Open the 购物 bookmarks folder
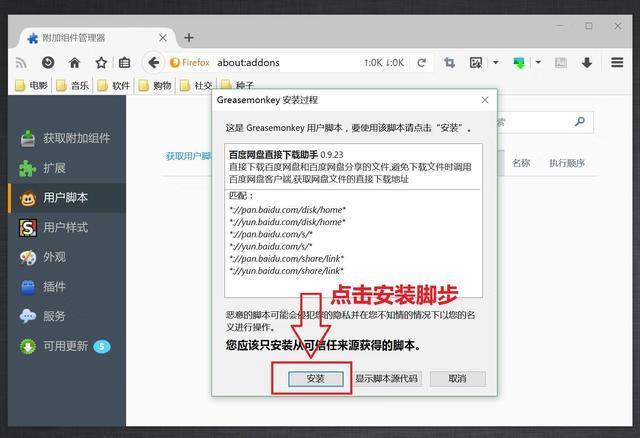The height and width of the screenshot is (438, 640). [x=154, y=86]
